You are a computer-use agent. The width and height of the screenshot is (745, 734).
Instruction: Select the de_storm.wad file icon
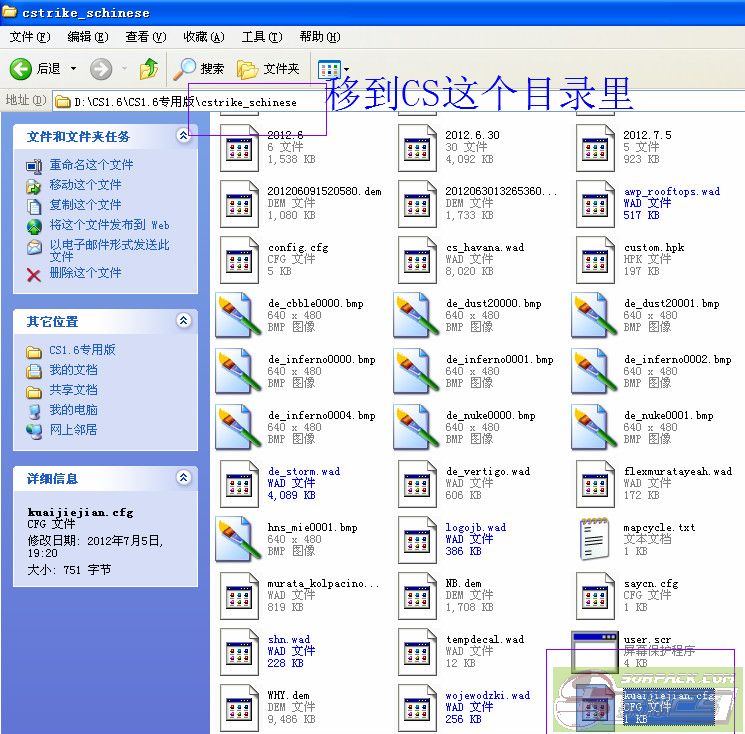238,483
